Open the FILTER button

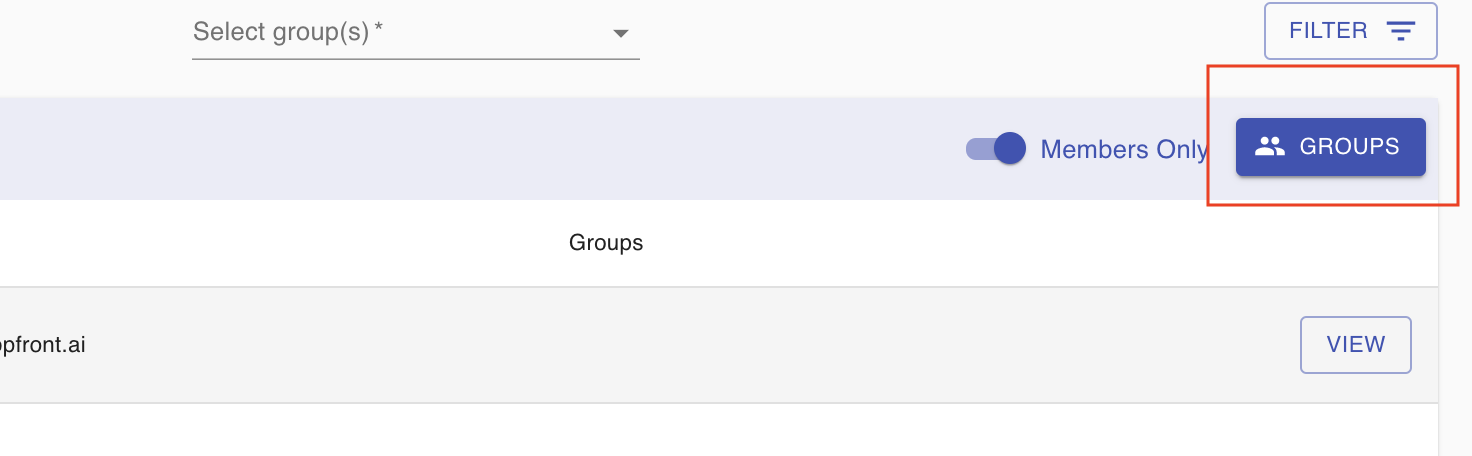pyautogui.click(x=1351, y=31)
